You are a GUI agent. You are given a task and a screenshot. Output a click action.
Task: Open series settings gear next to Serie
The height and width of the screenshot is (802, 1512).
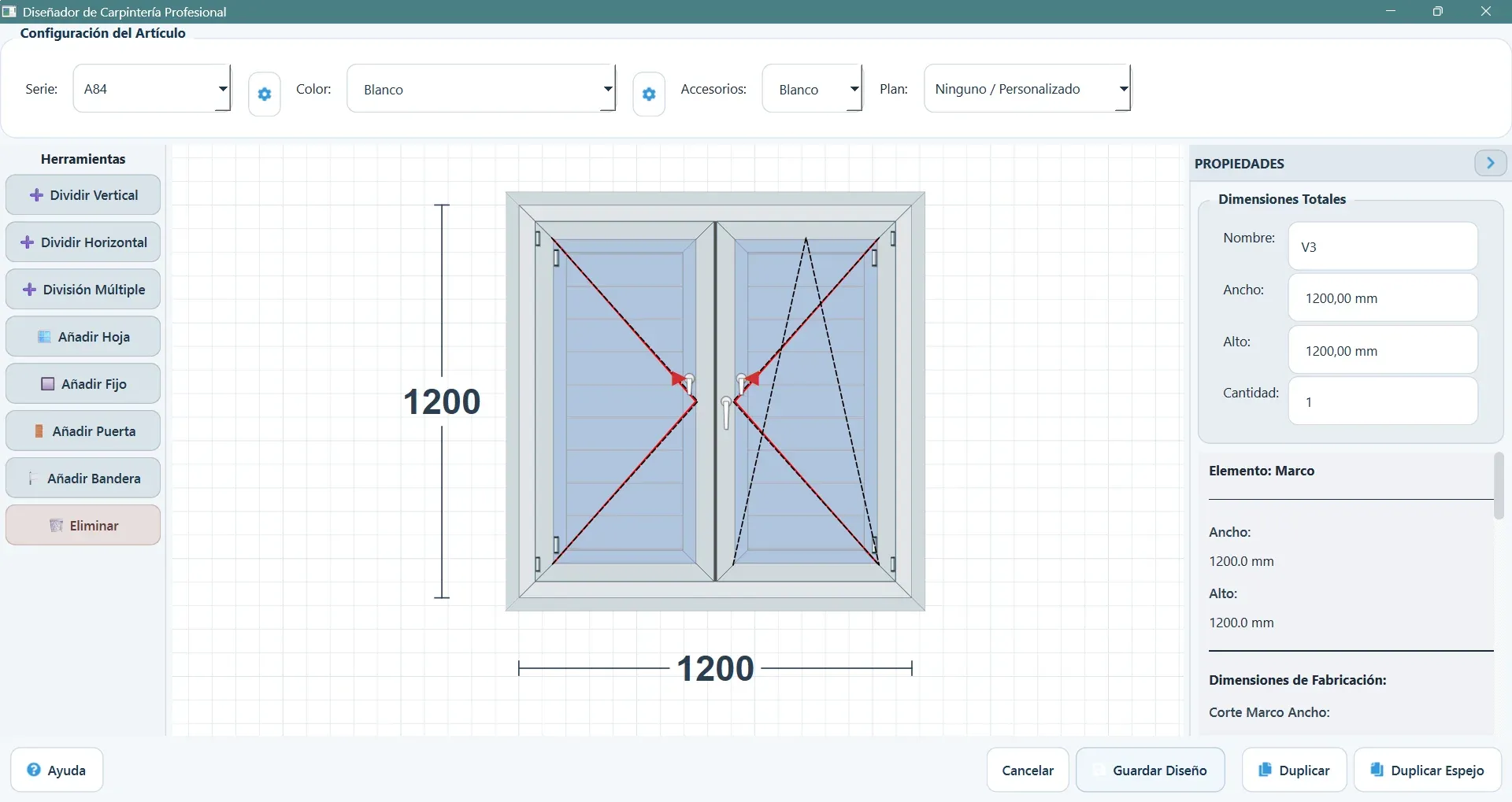pos(265,94)
